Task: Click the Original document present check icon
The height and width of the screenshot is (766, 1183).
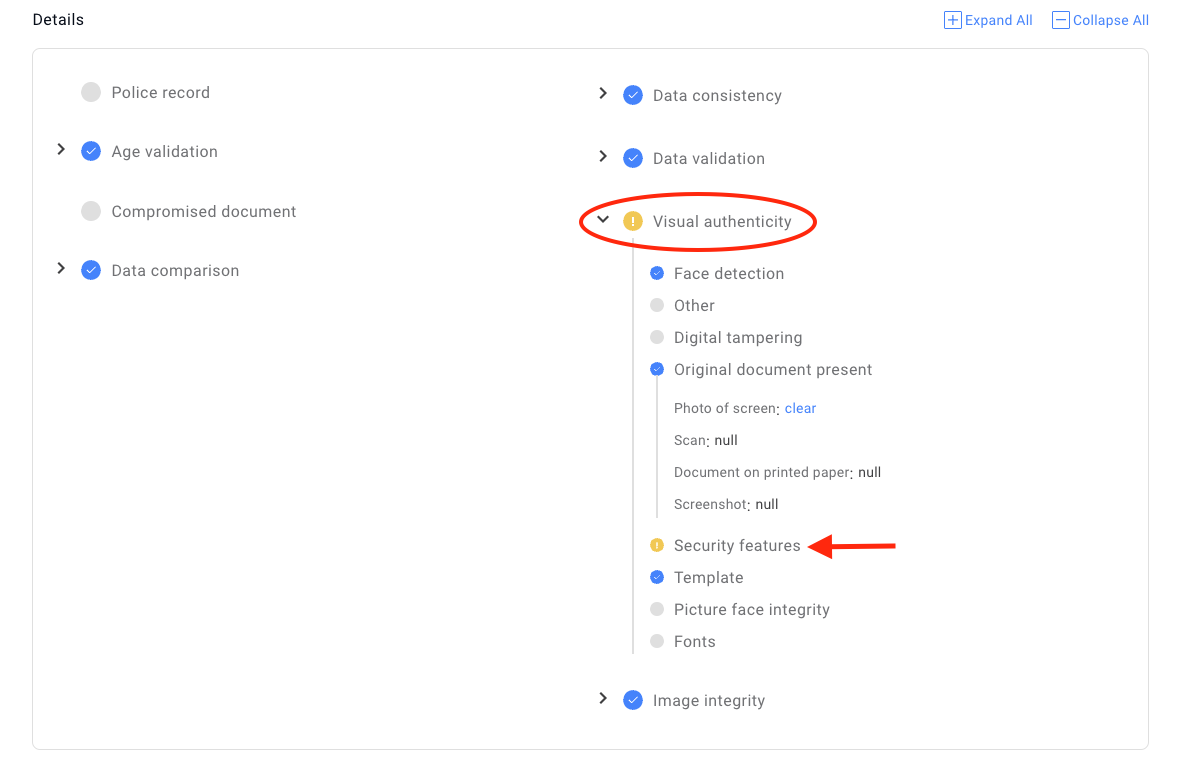Action: point(657,369)
